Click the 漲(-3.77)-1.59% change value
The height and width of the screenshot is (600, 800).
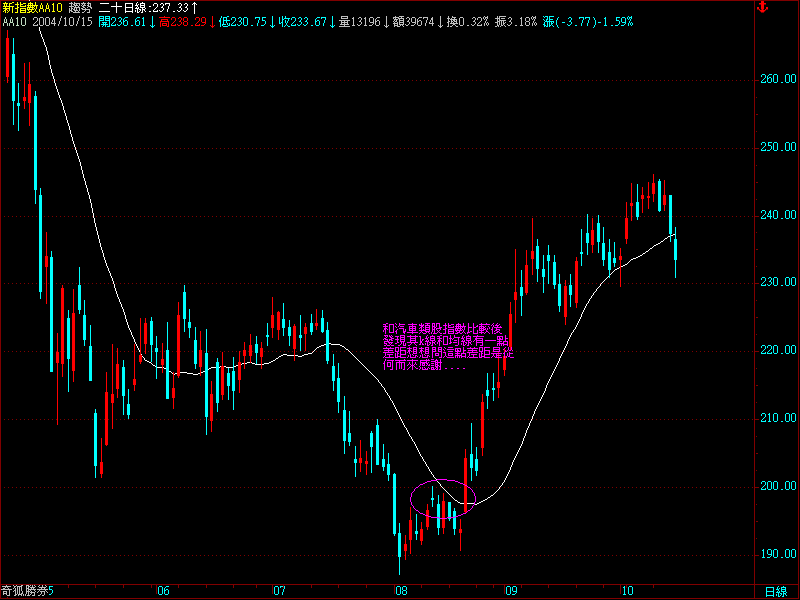587,21
